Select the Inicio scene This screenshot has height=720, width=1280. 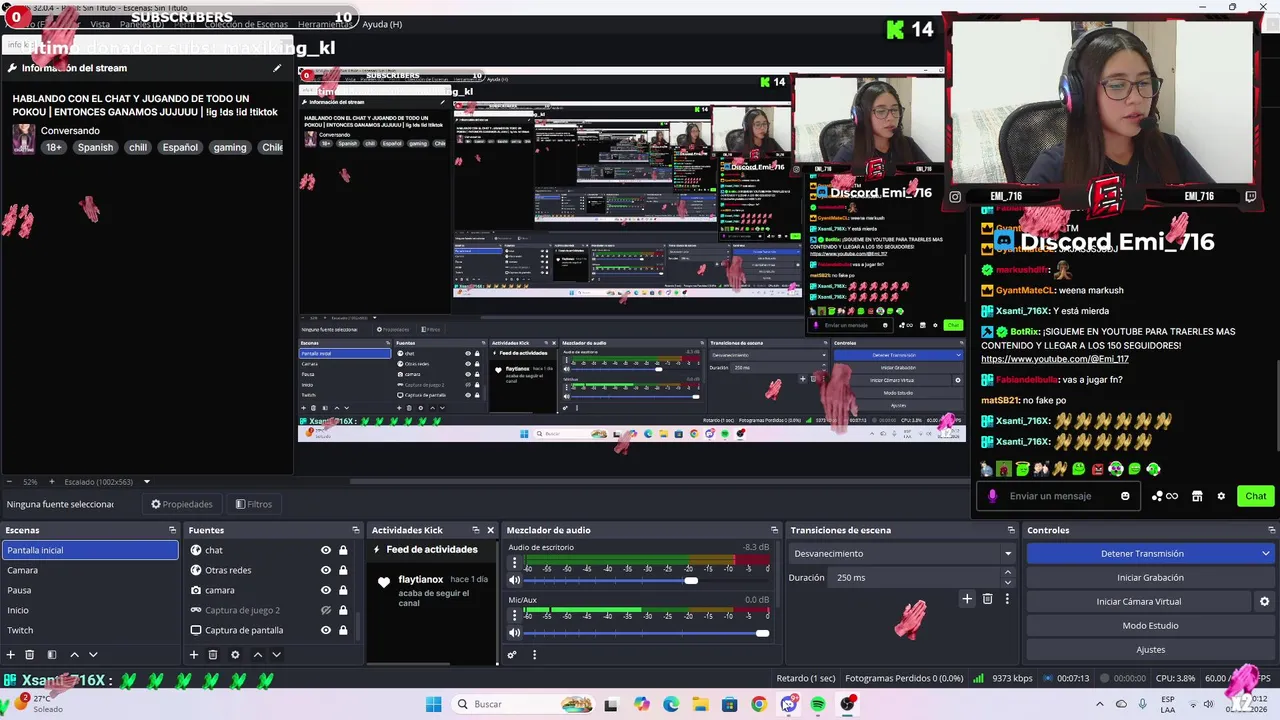point(90,610)
